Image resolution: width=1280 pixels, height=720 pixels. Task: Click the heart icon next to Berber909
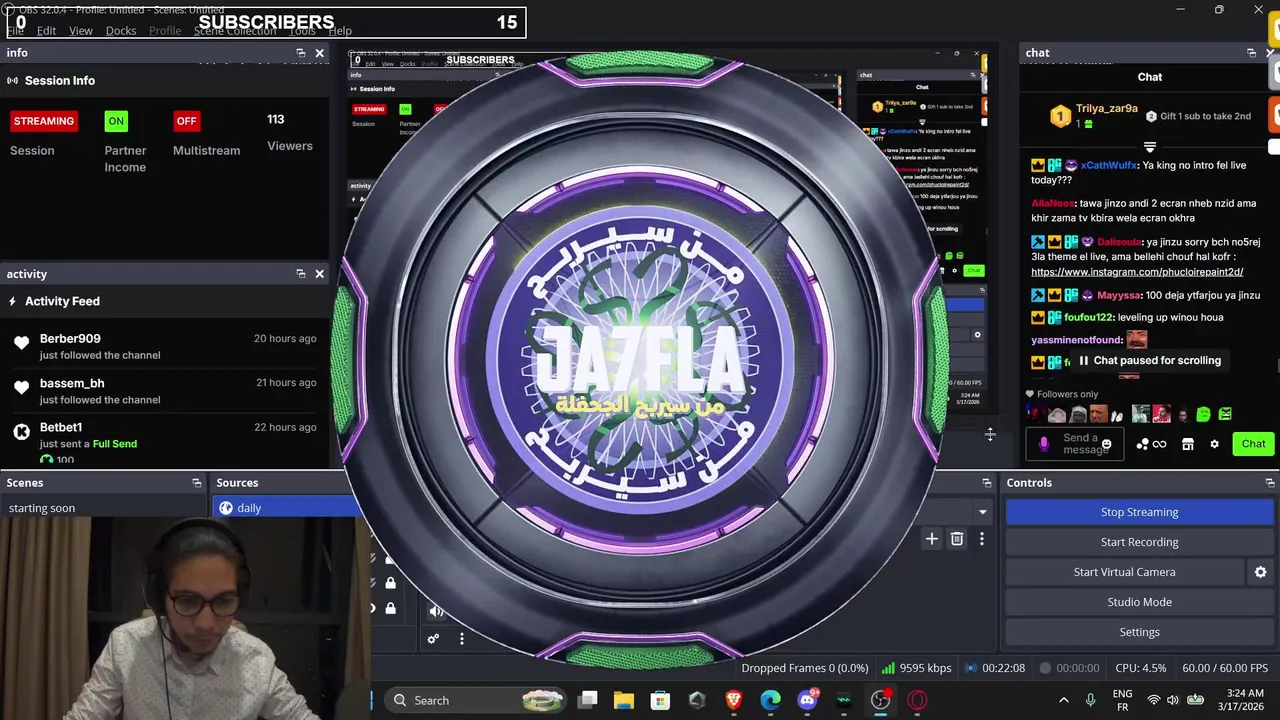tap(21, 343)
